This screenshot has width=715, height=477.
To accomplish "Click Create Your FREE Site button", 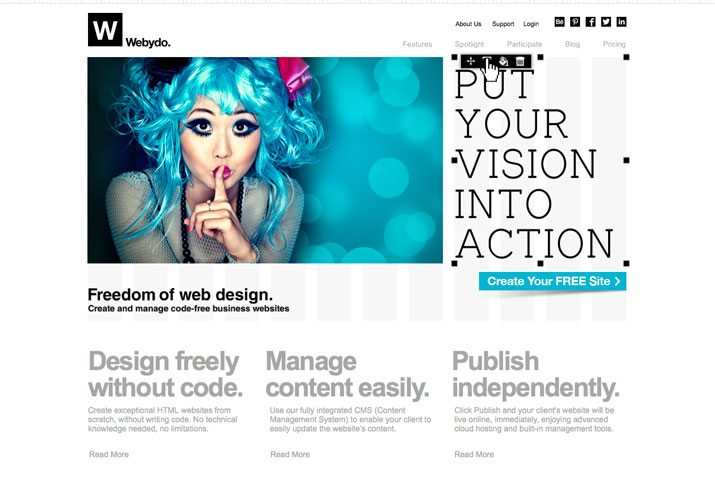I will pyautogui.click(x=553, y=281).
